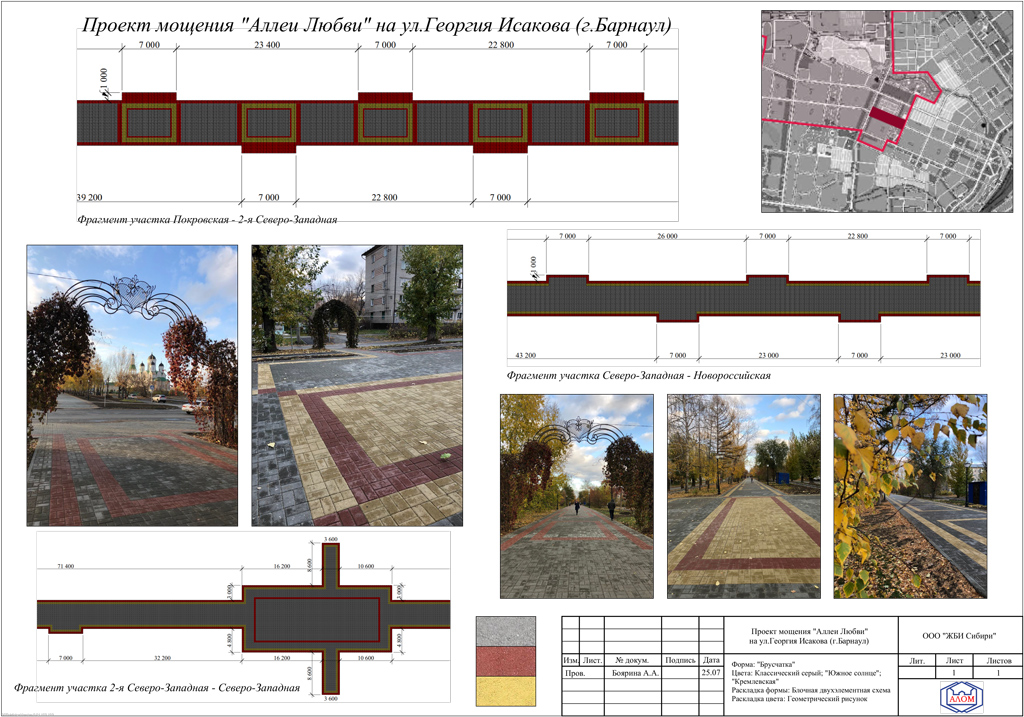Click the project name in the title block

point(809,636)
